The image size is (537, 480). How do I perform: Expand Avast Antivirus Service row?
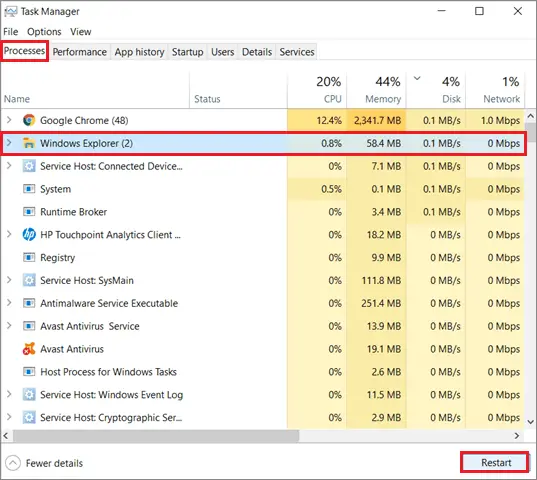[9, 326]
